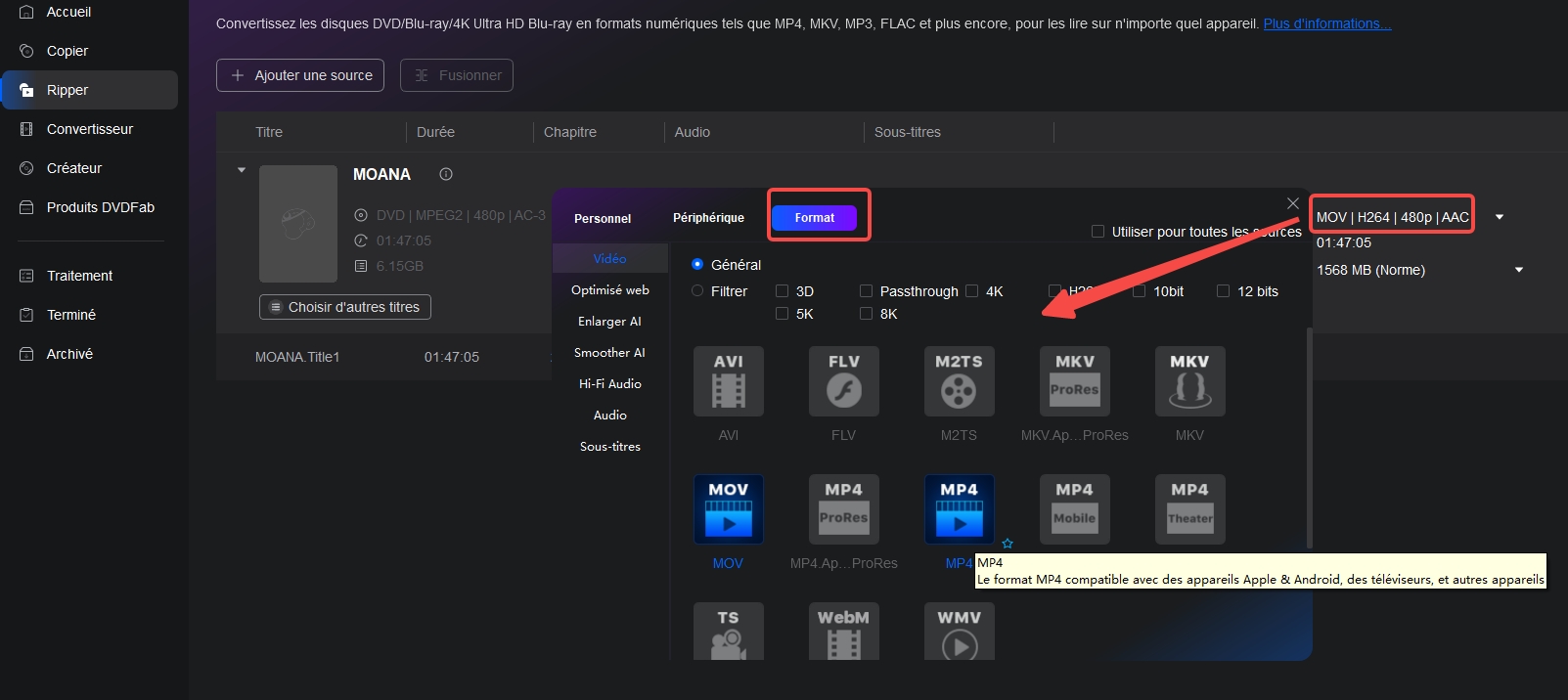
Task: Open the Archivé list icon
Action: [x=26, y=354]
